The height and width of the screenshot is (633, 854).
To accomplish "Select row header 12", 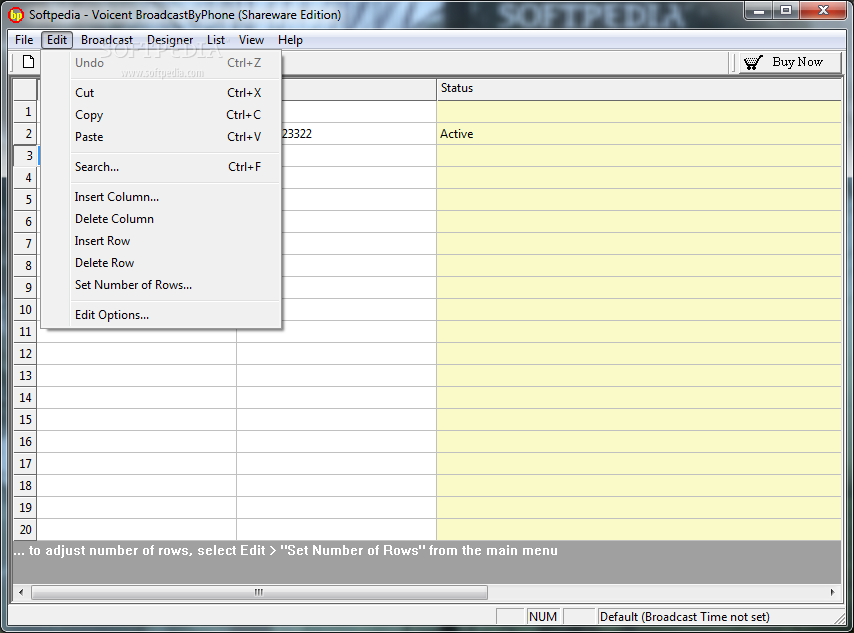I will (25, 354).
